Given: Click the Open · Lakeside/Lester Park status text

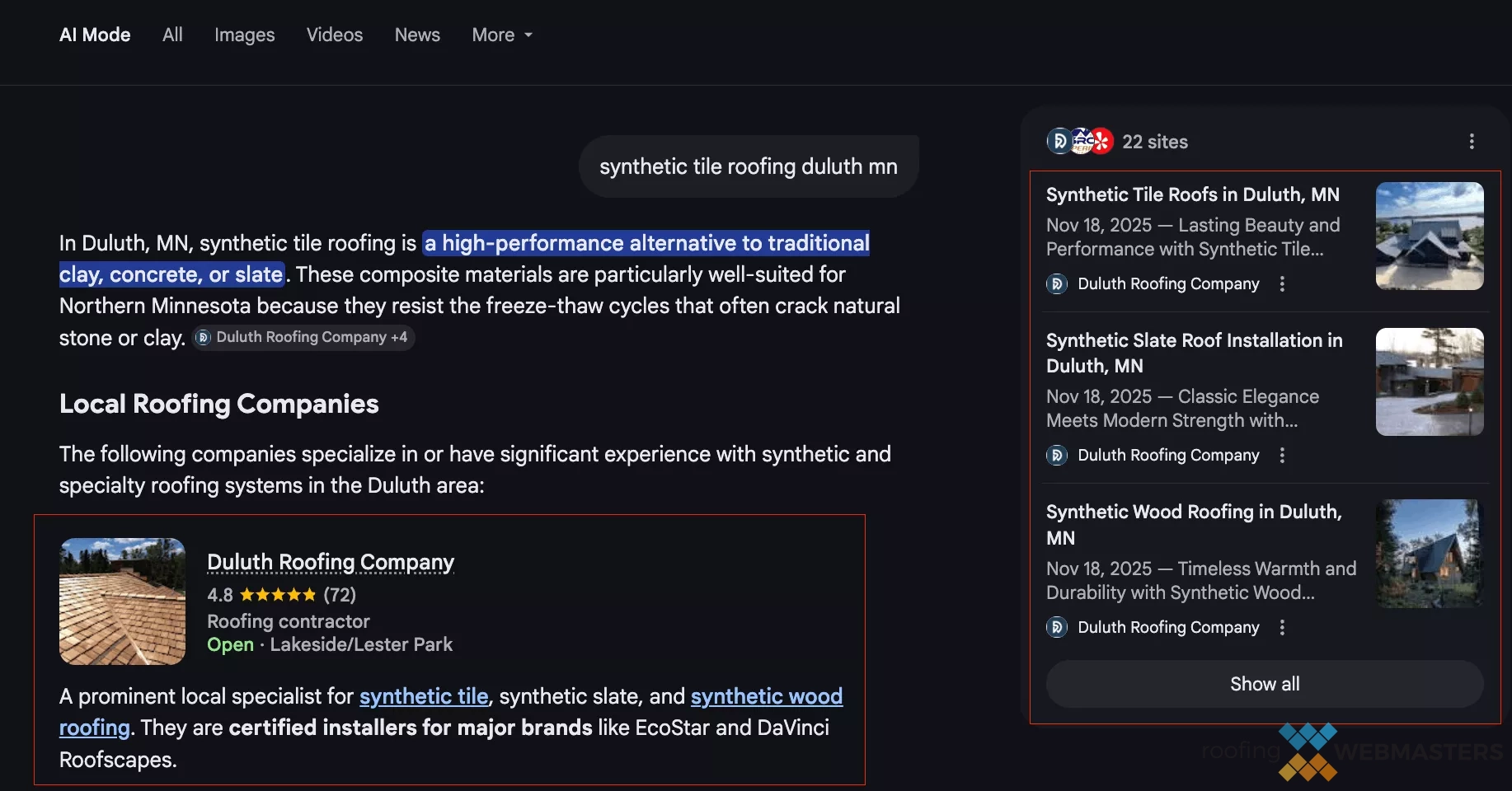Looking at the screenshot, I should tap(330, 644).
